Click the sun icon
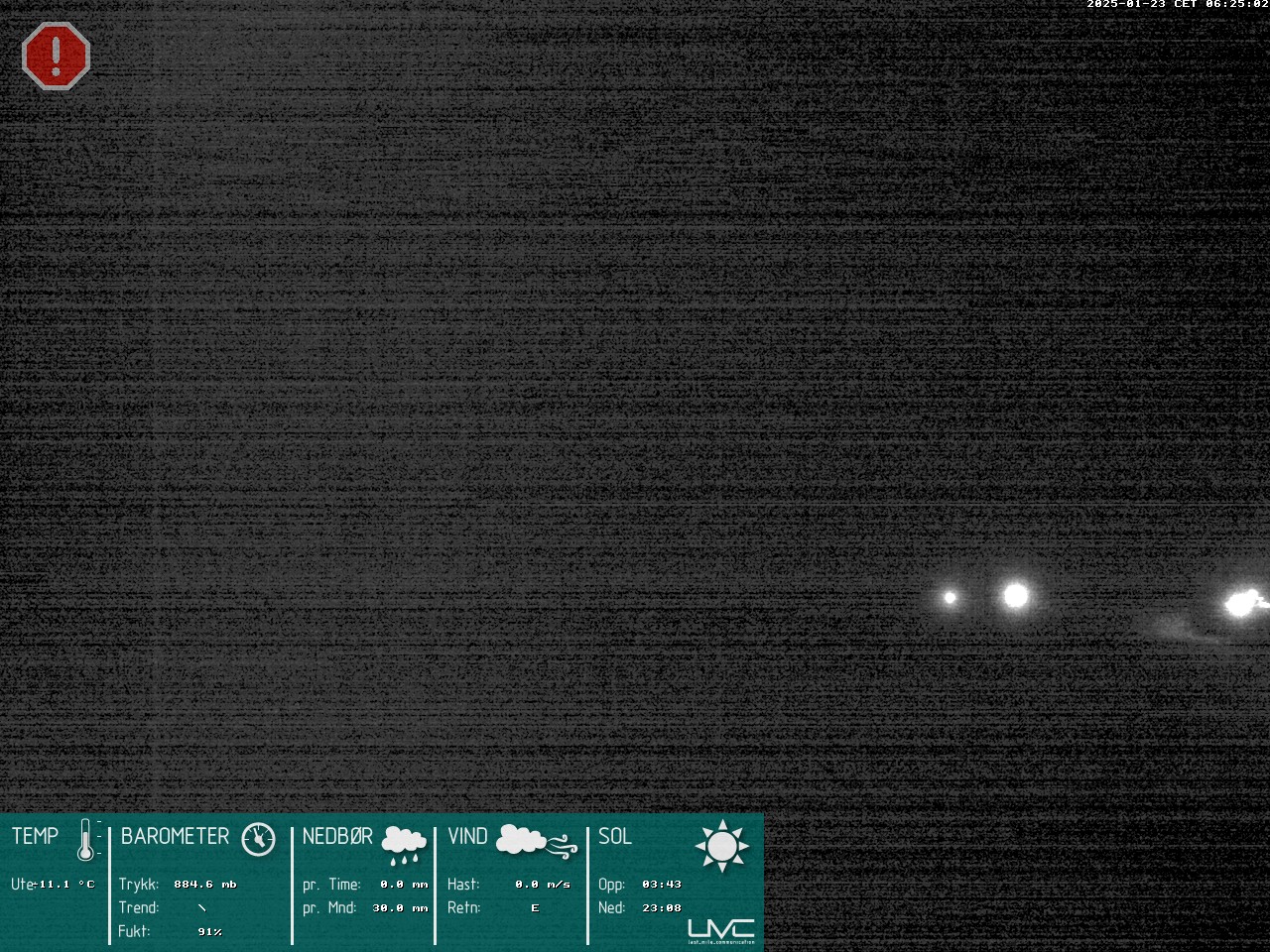Viewport: 1270px width, 952px height. (x=721, y=846)
